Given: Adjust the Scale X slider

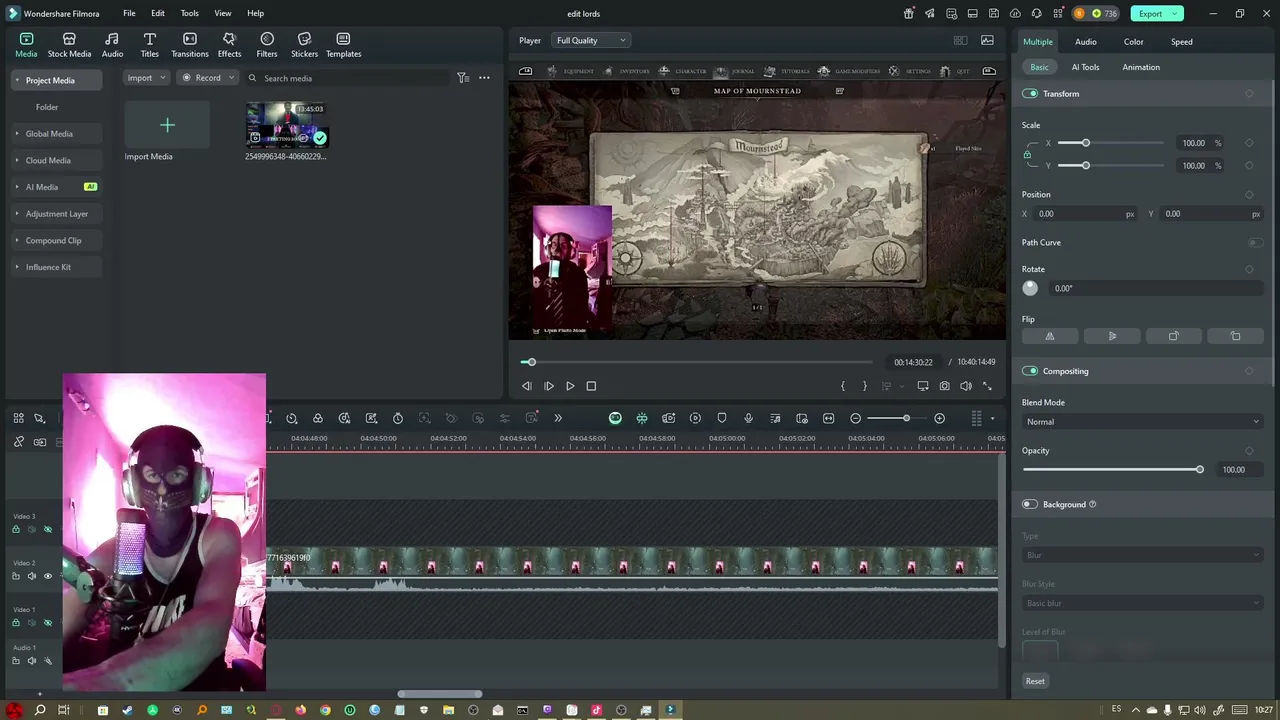Looking at the screenshot, I should 1111,143.
